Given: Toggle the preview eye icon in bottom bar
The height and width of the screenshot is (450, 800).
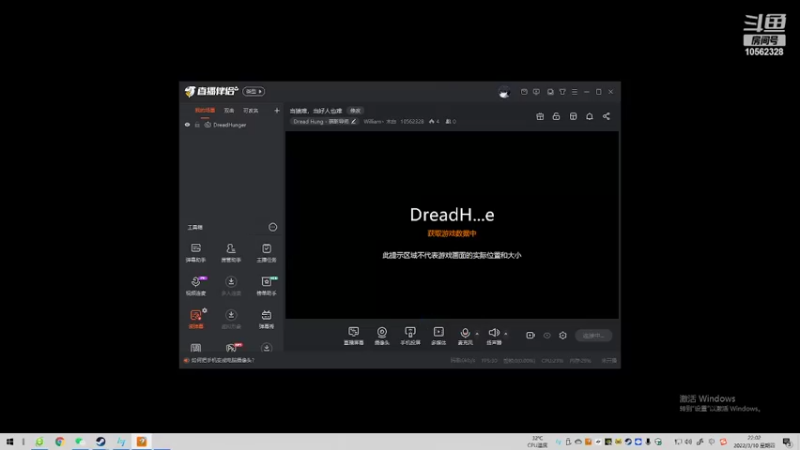Looking at the screenshot, I should point(547,335).
